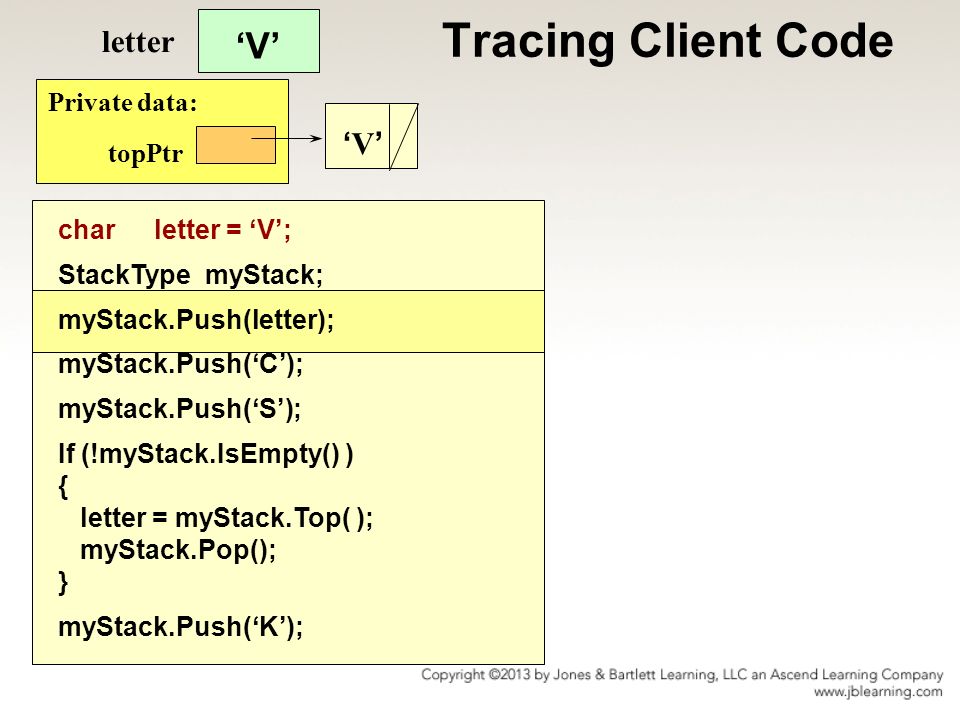The width and height of the screenshot is (960, 720).
Task: Click the 'letter' variable label
Action: point(138,42)
